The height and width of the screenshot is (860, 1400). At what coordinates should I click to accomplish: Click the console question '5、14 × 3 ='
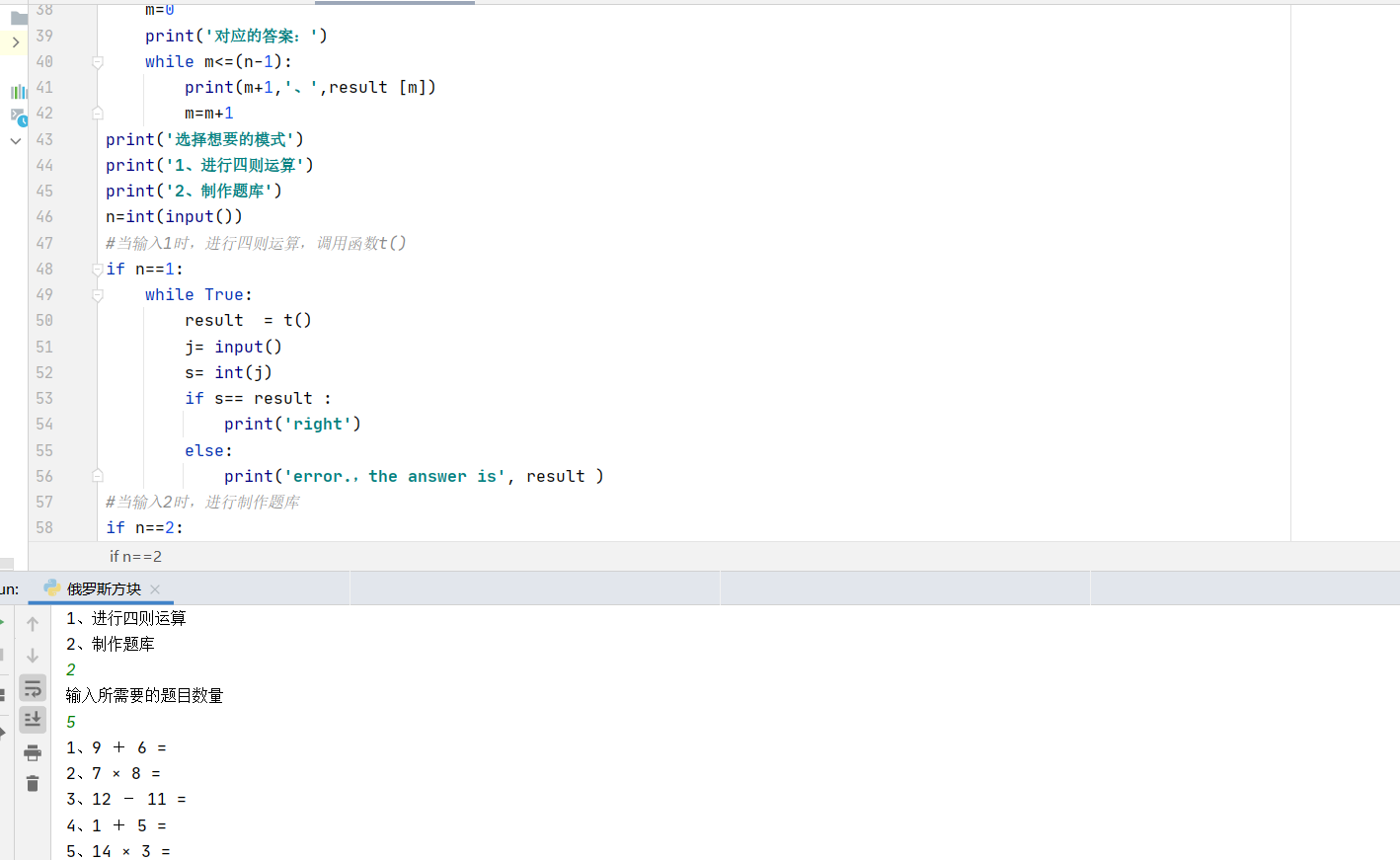[x=118, y=851]
